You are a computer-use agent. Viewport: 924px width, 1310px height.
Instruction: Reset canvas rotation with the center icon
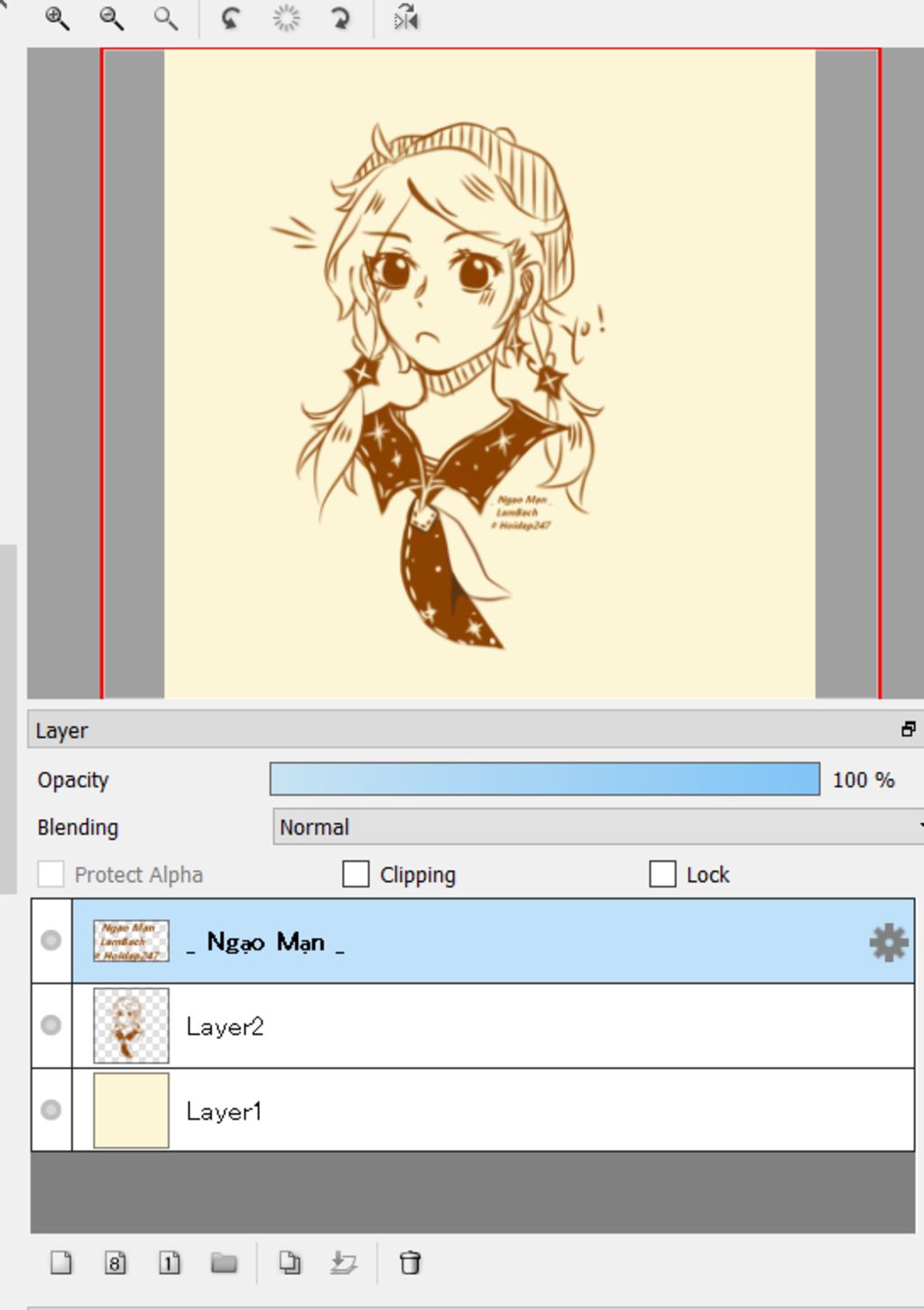[286, 18]
